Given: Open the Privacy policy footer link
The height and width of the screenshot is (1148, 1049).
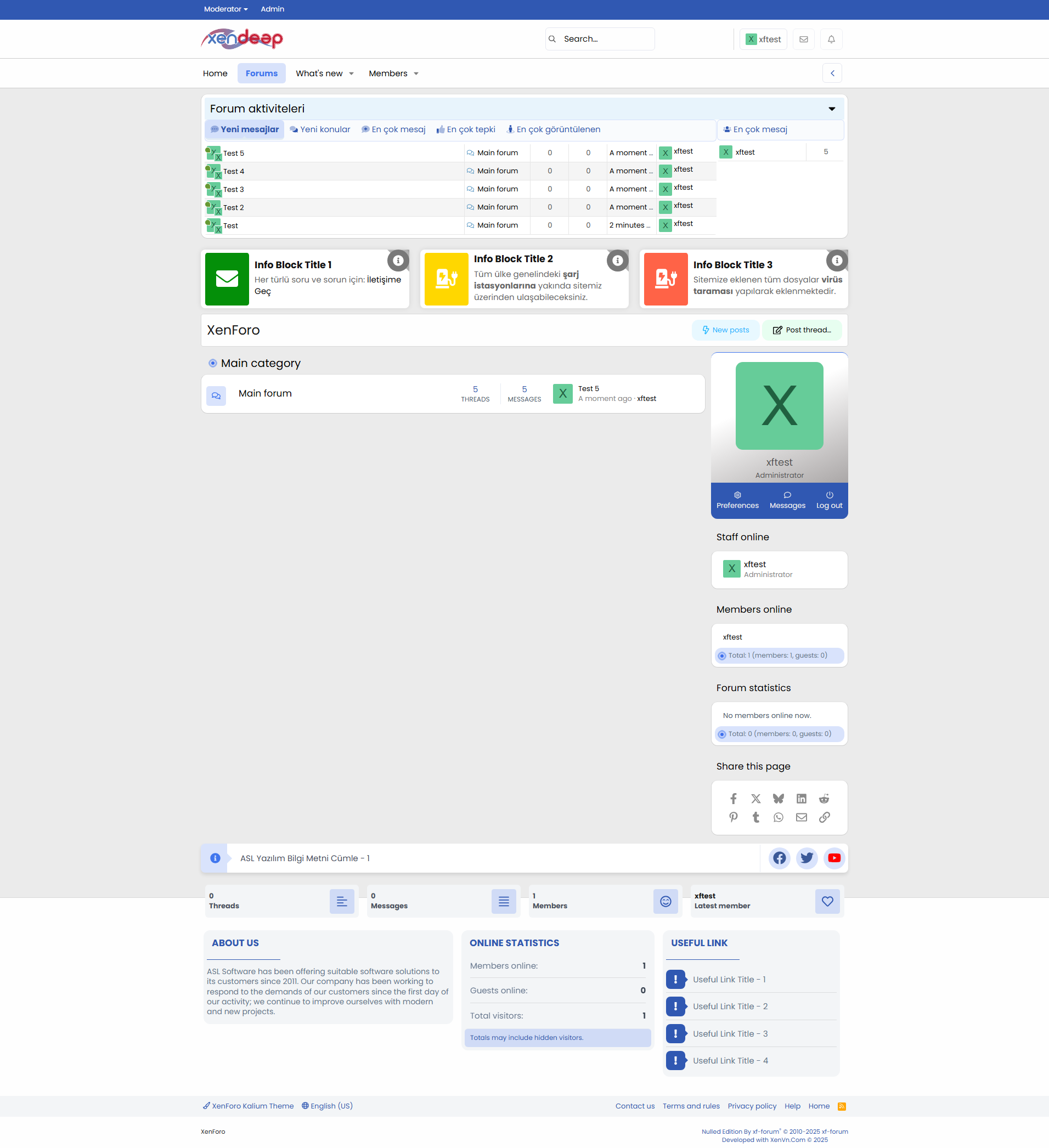Looking at the screenshot, I should pos(751,1106).
